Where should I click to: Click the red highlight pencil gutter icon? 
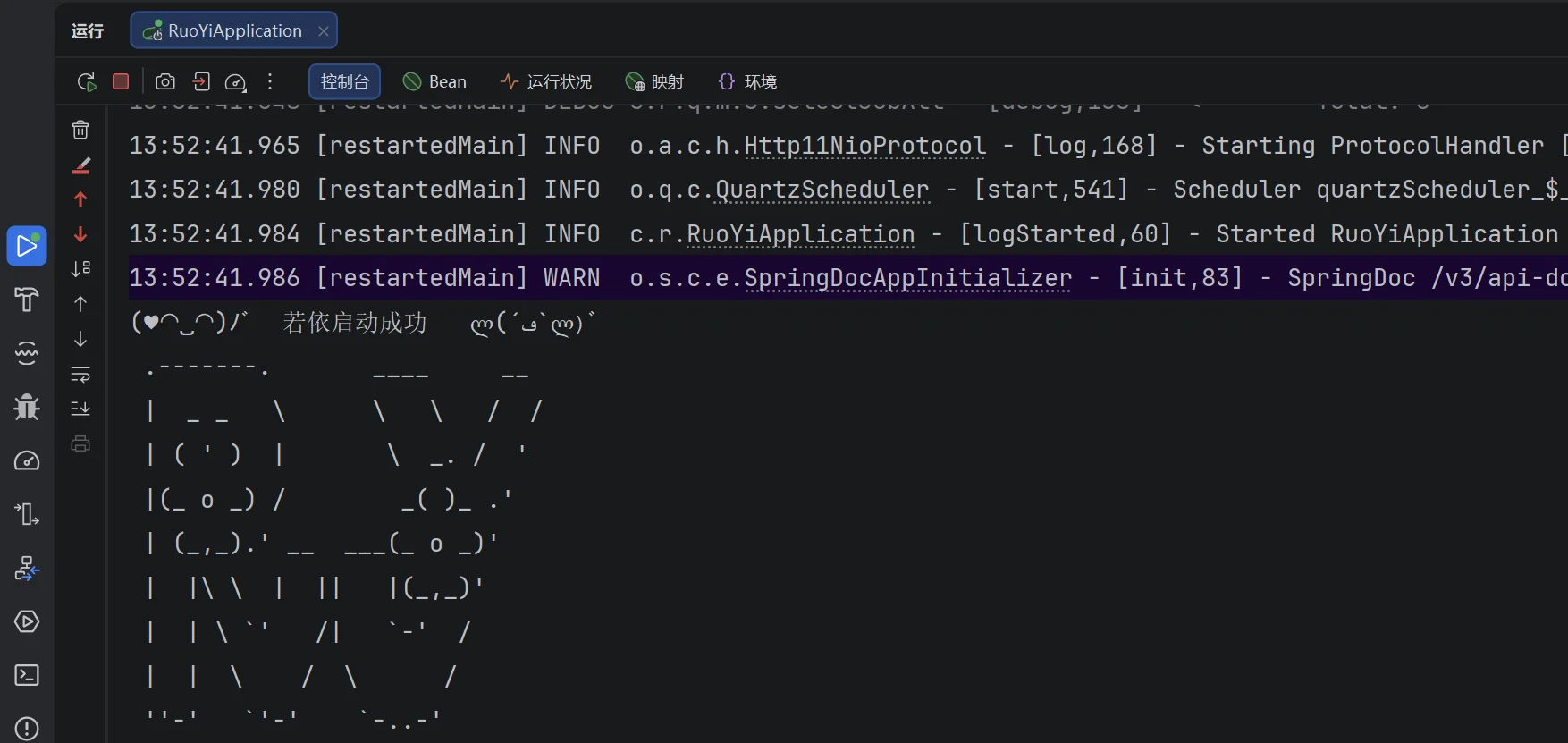point(80,165)
